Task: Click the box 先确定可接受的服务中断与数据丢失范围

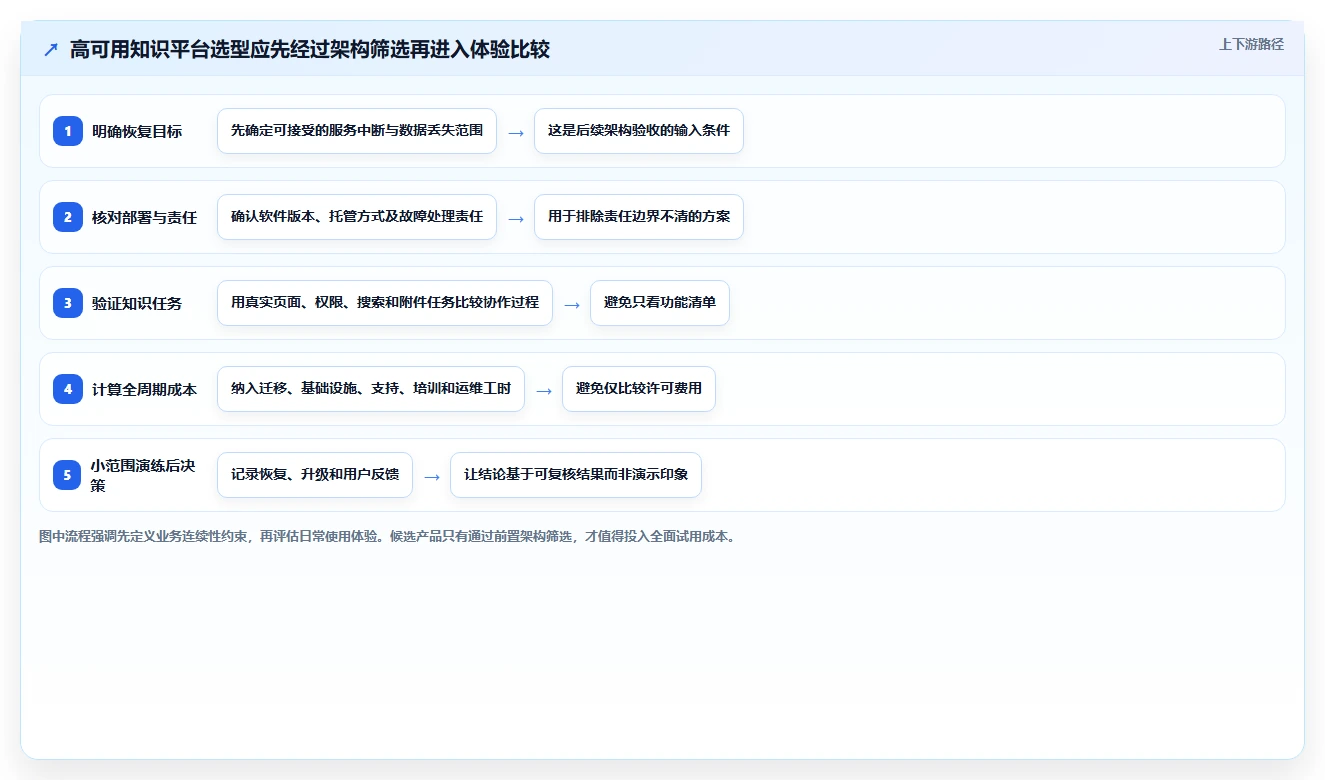Action: pyautogui.click(x=357, y=131)
